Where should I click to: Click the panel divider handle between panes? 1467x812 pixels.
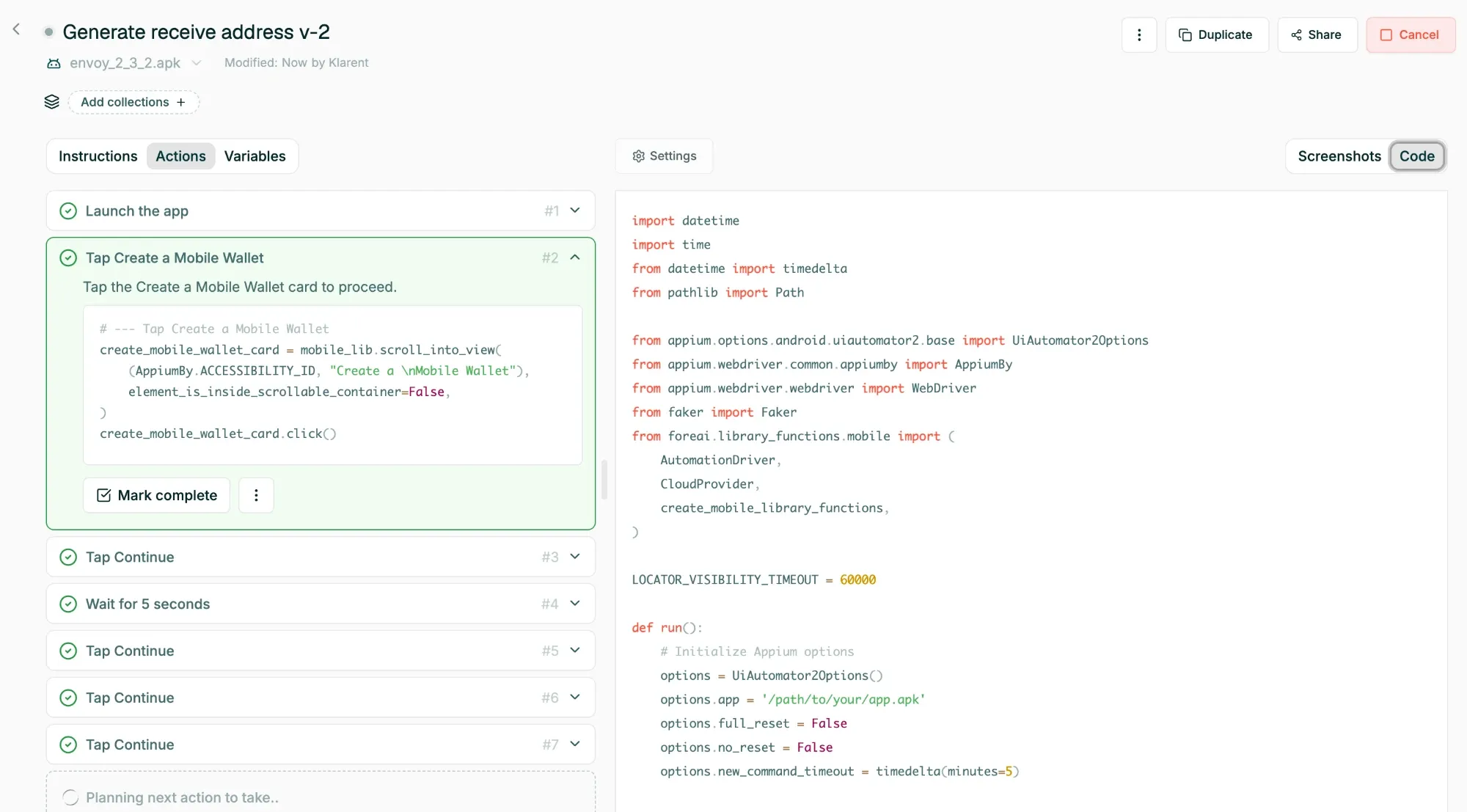(x=604, y=480)
